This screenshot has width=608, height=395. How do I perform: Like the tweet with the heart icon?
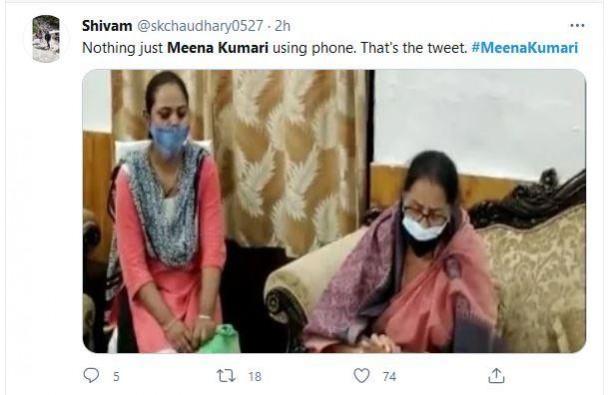click(x=361, y=375)
